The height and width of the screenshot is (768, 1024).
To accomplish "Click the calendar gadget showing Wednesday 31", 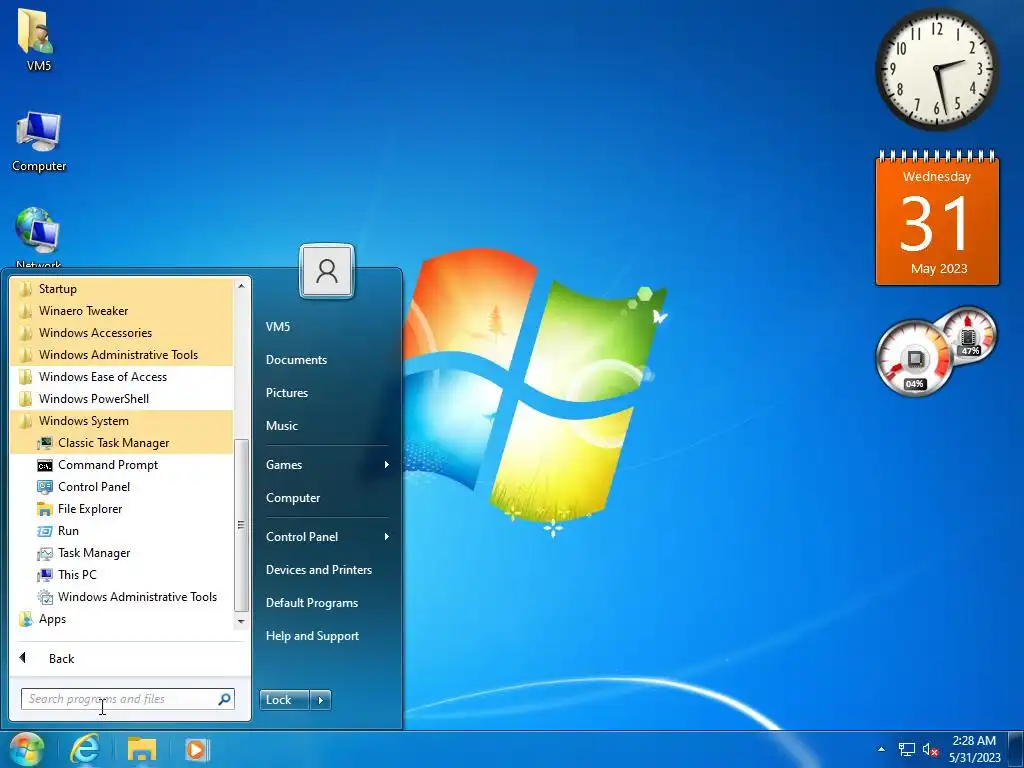I will (x=937, y=218).
